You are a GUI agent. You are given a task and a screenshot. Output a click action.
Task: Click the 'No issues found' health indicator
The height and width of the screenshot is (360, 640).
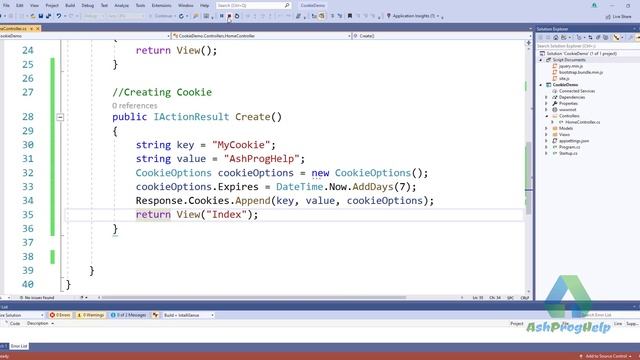tap(36, 298)
